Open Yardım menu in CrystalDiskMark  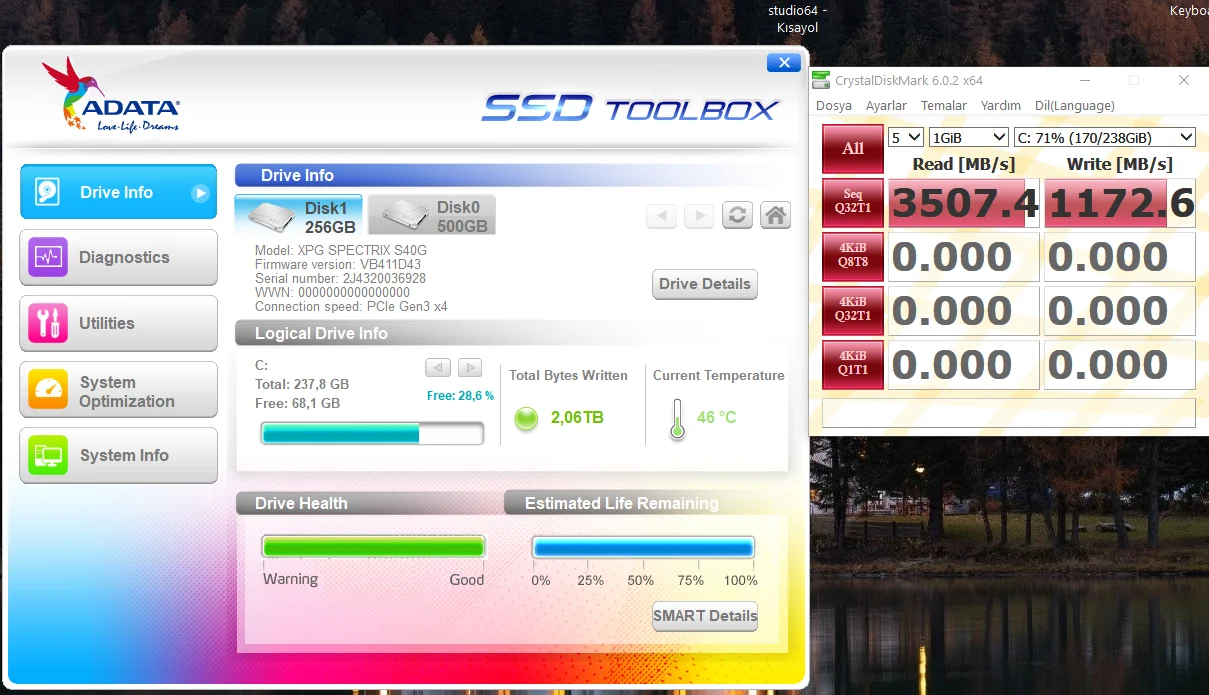pyautogui.click(x=1000, y=106)
